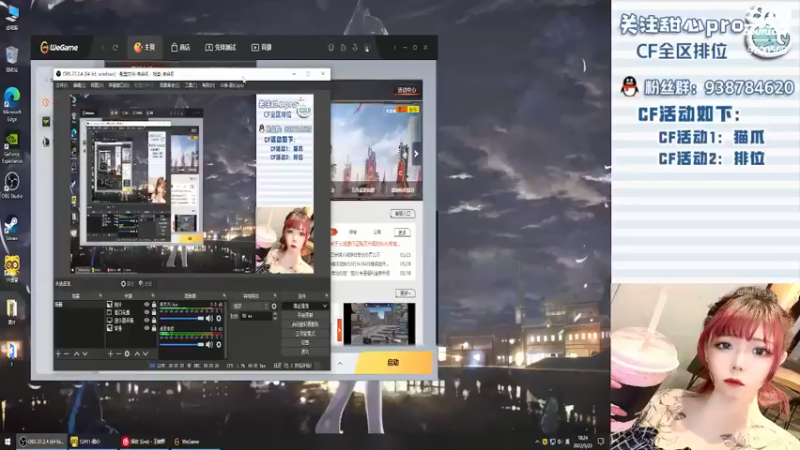Open settings gear of first mixer channel

219,318
